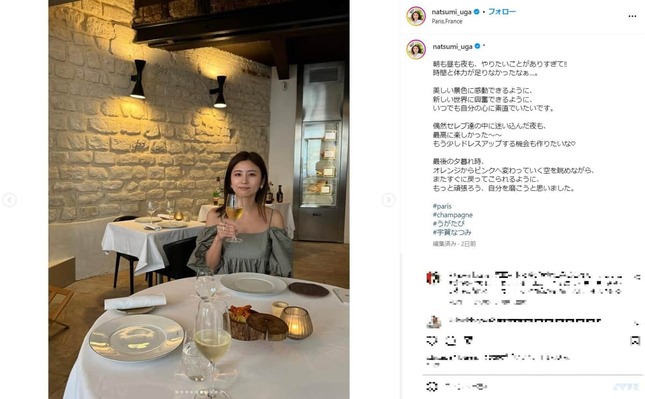The width and height of the screenshot is (645, 399).
Task: Open comments with the speech bubble icon
Action: point(451,341)
